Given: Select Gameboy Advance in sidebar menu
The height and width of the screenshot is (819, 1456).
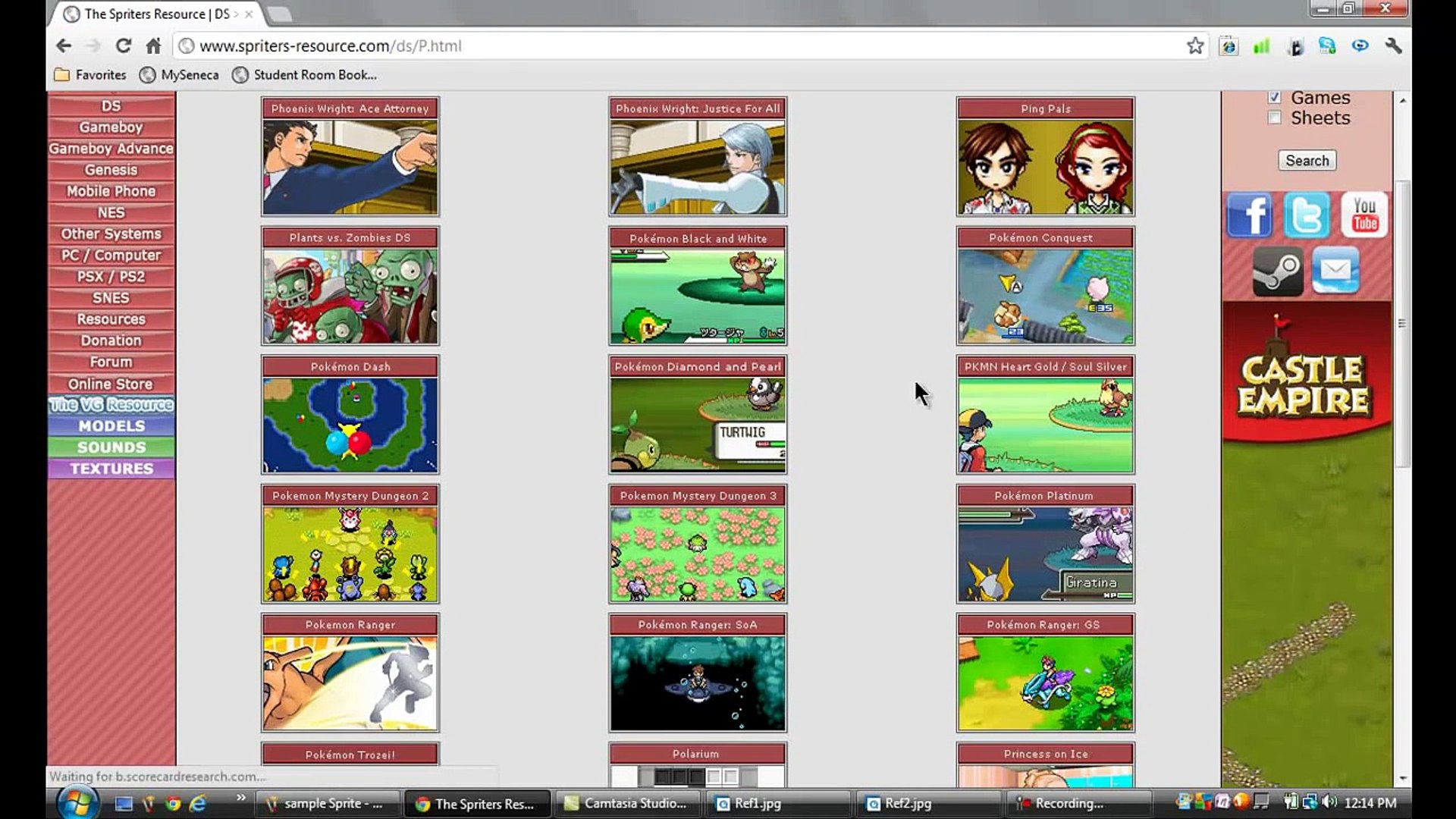Looking at the screenshot, I should point(111,149).
